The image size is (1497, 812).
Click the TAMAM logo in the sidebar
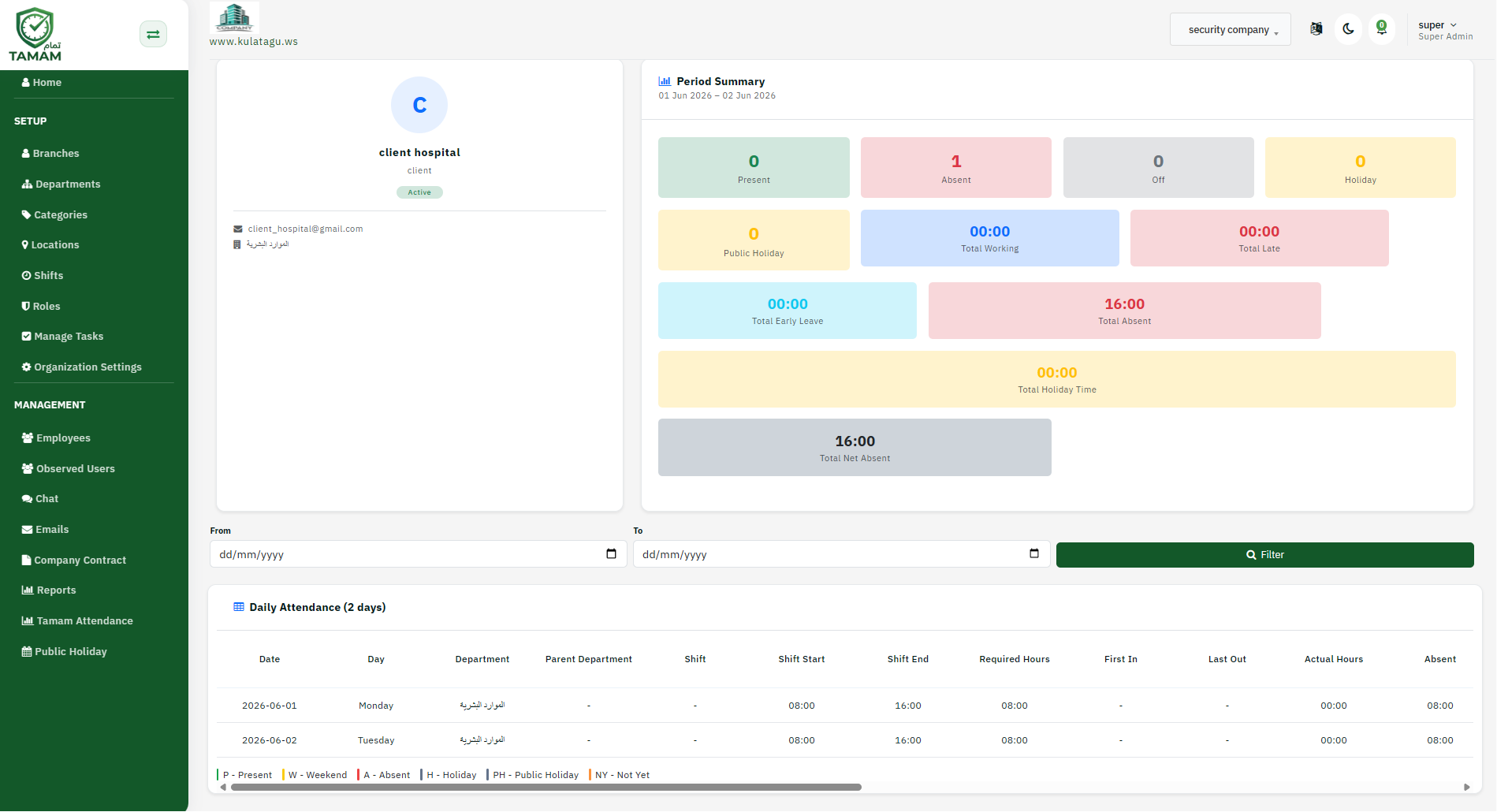35,35
